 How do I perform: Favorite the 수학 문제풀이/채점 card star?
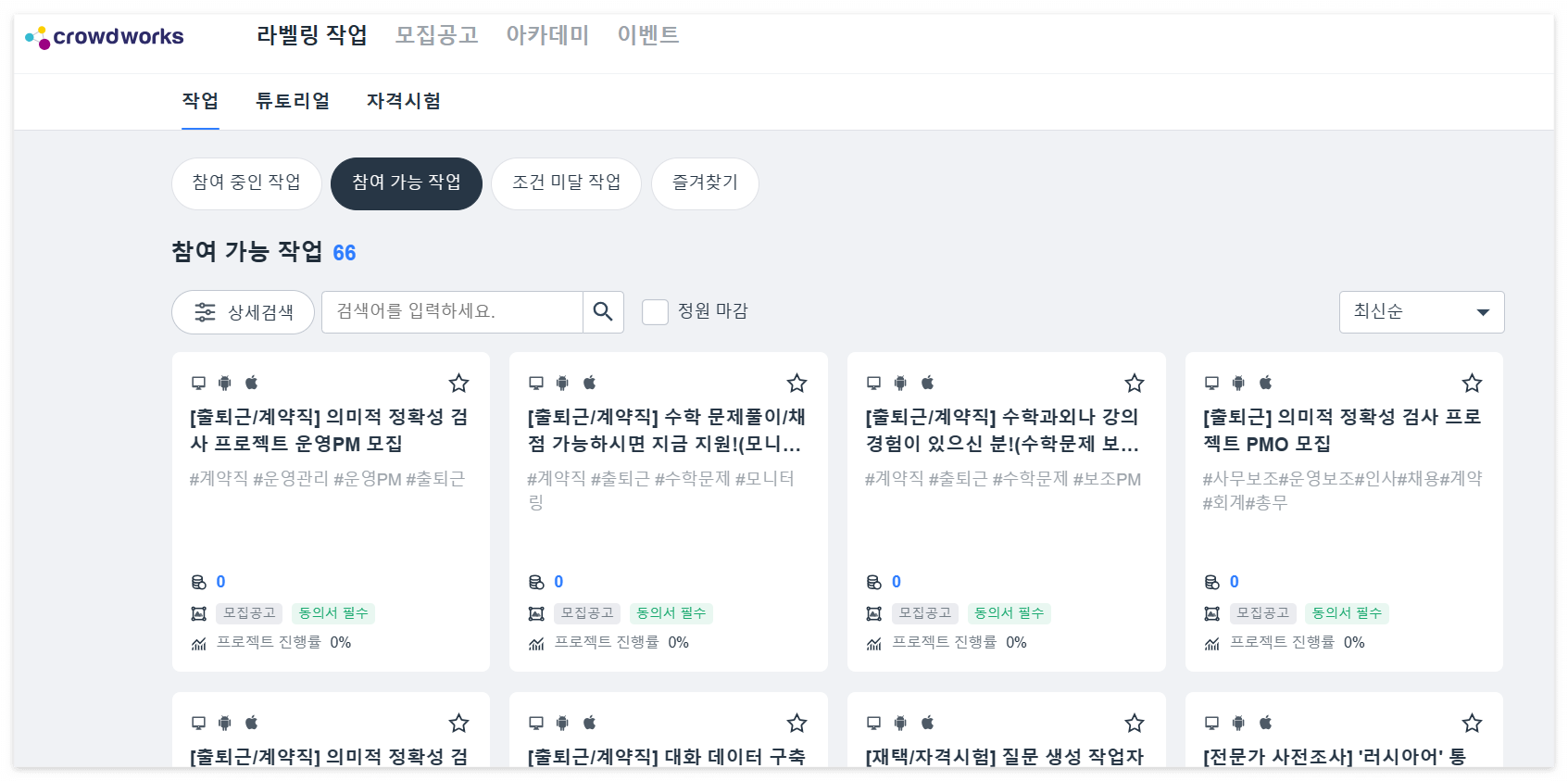[797, 383]
